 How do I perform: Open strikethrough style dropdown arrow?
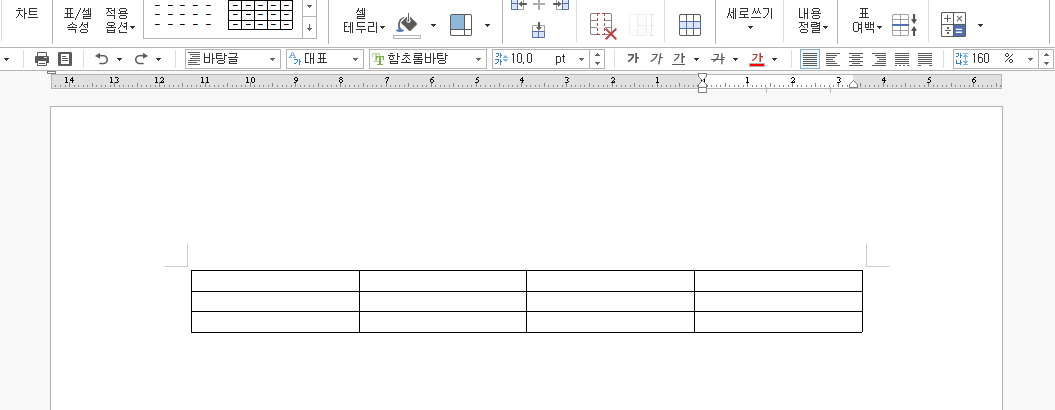click(x=735, y=59)
